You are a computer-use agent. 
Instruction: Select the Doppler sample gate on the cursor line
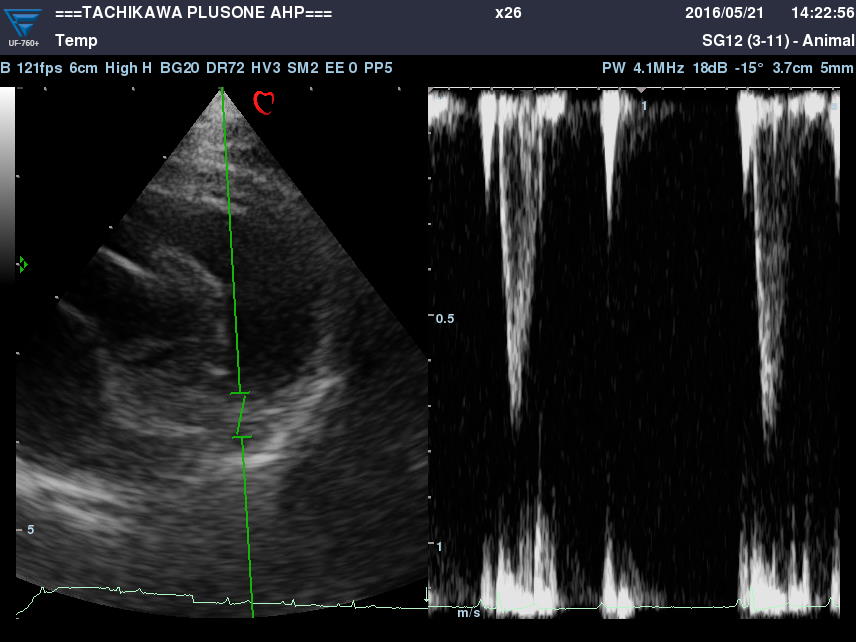coord(241,415)
